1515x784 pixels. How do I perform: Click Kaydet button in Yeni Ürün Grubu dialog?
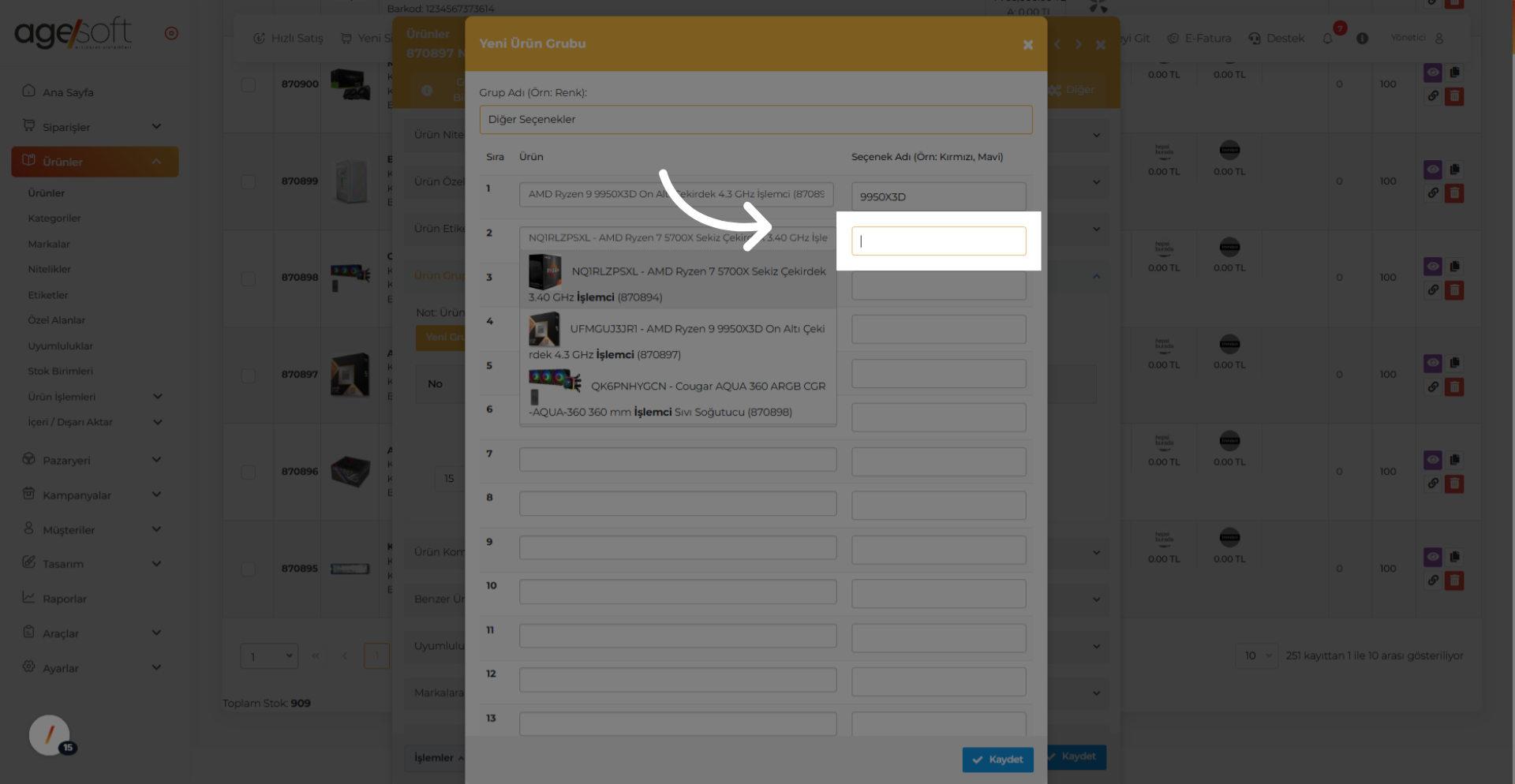point(997,760)
